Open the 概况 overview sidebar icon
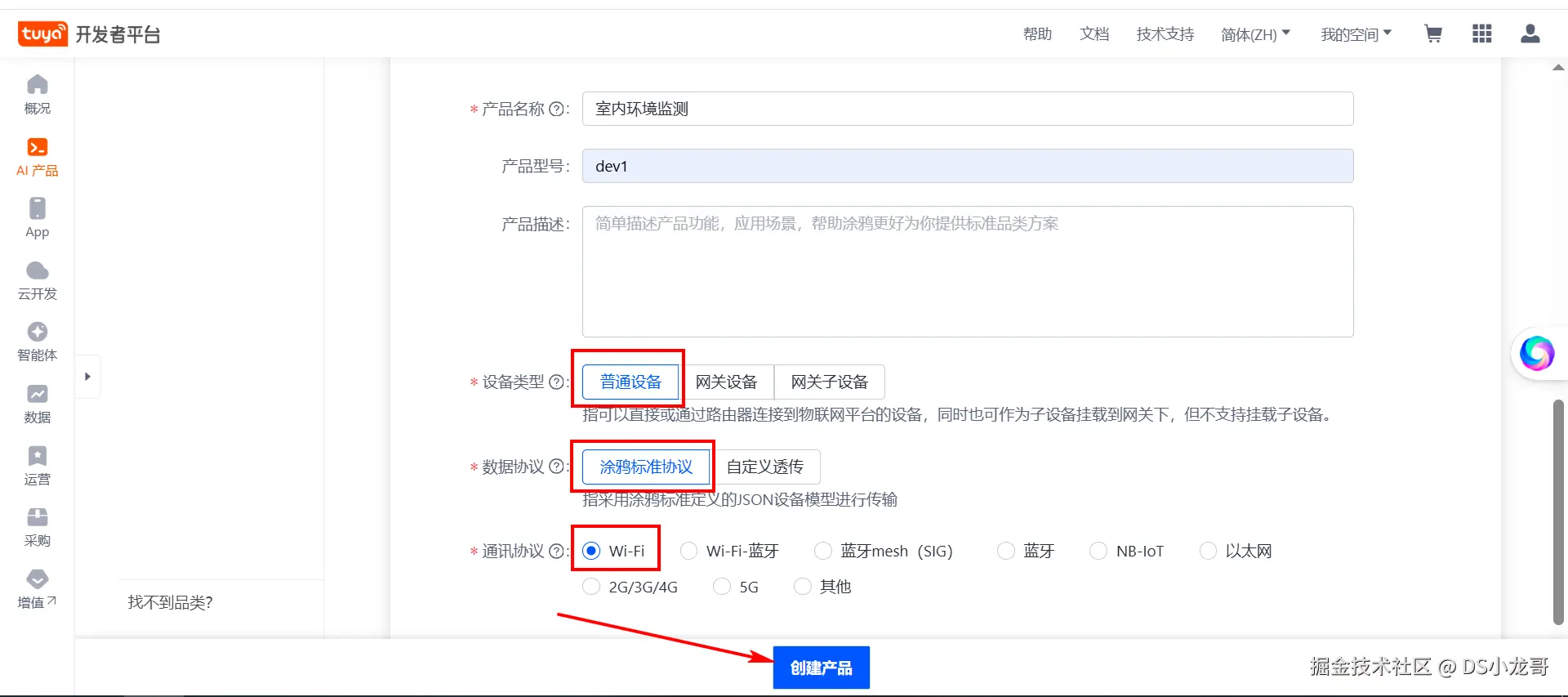1568x697 pixels. click(38, 95)
